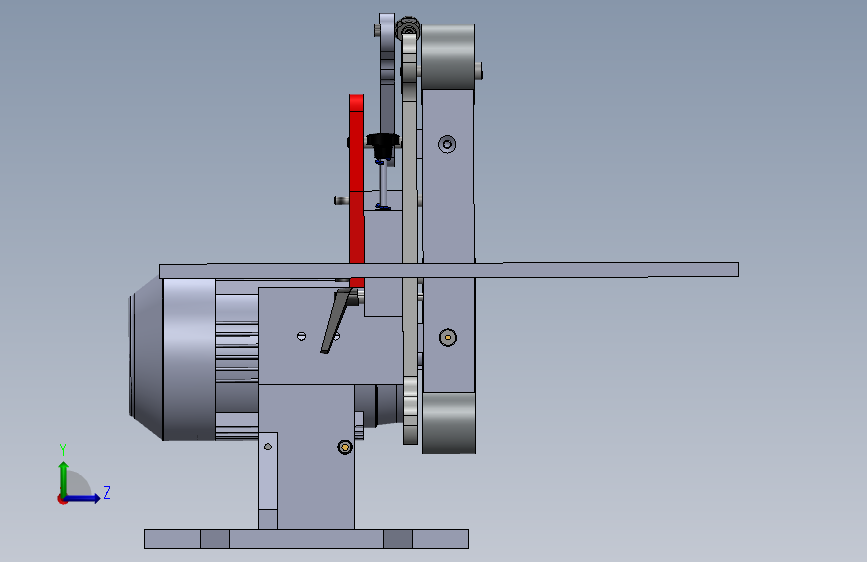Pick the orange-centered bolt on right column
This screenshot has width=867, height=562.
[x=447, y=337]
